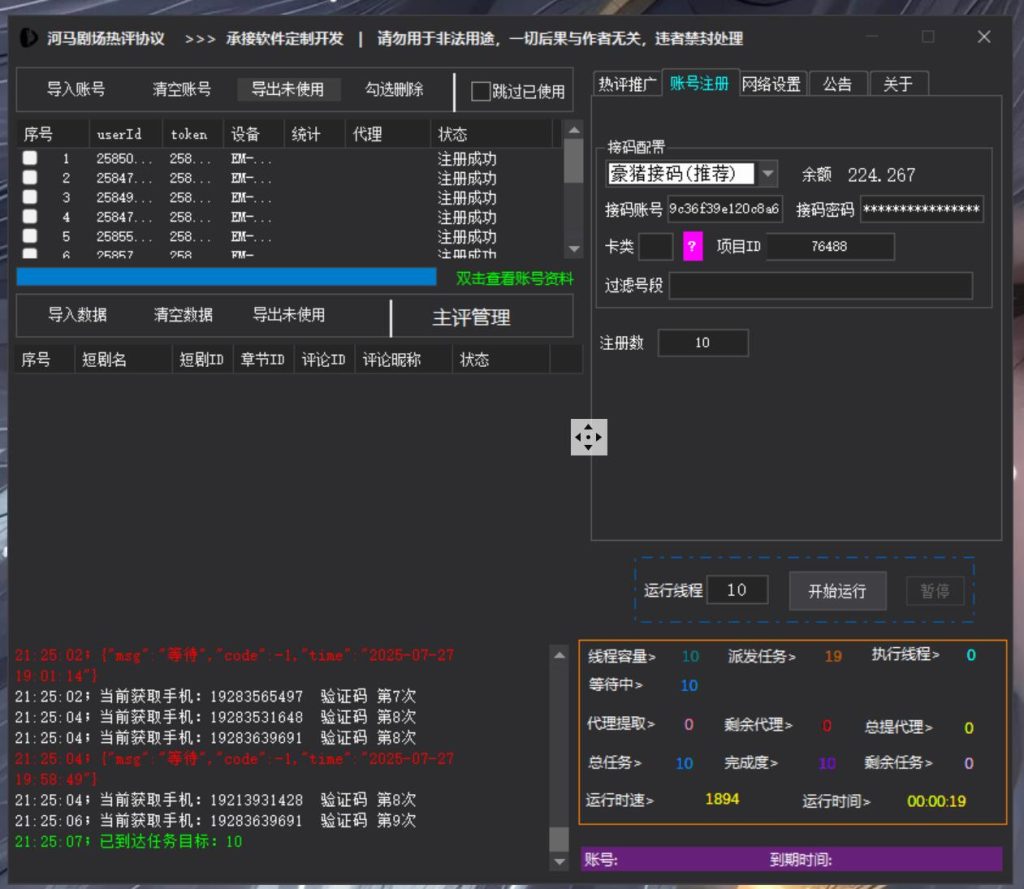This screenshot has height=889, width=1024.
Task: Focus the 注册数 input field
Action: point(702,343)
